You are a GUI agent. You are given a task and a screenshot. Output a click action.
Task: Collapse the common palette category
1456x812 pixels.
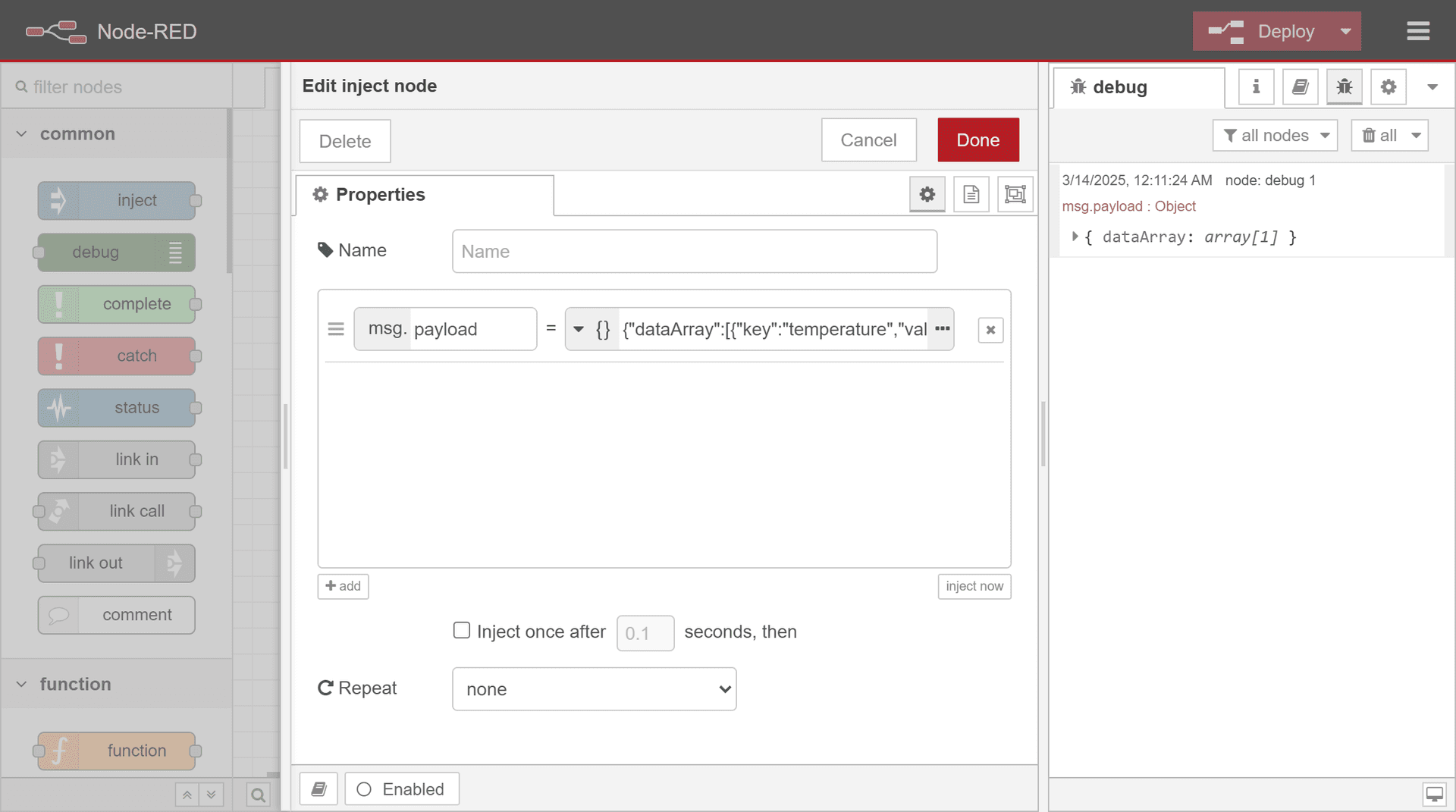pyautogui.click(x=21, y=133)
